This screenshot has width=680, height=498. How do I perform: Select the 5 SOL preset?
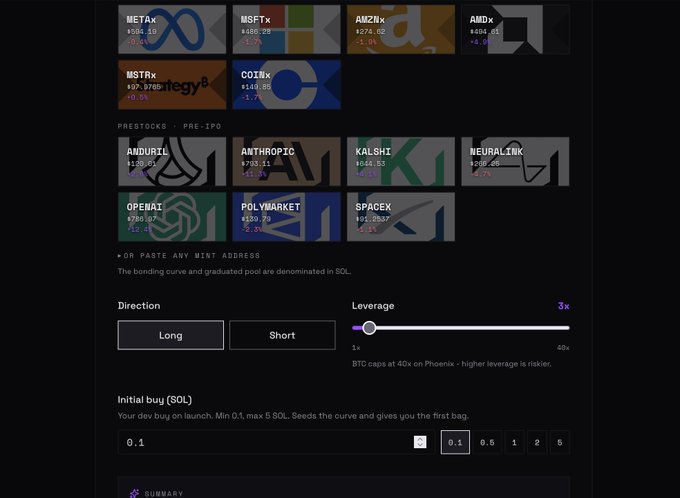559,442
